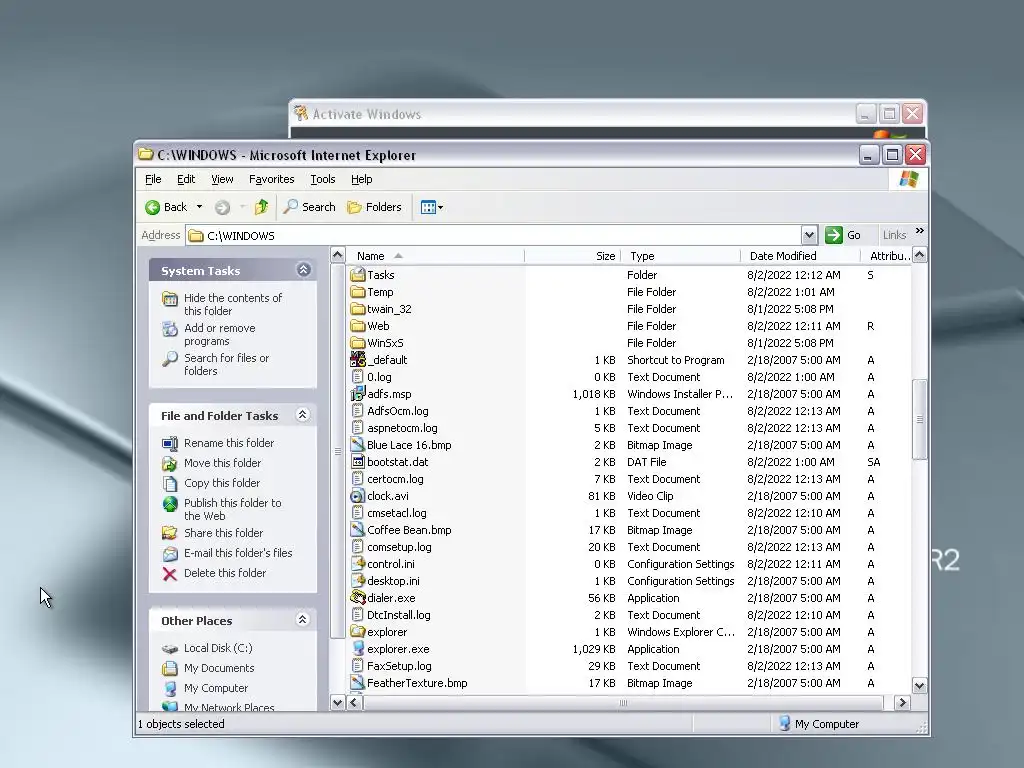Open Local Disk (C:) link

218,648
